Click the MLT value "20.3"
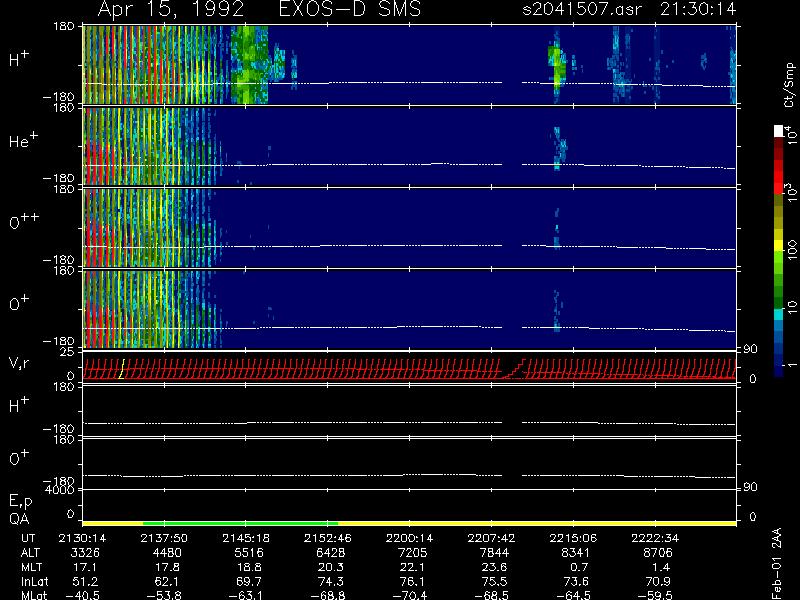 [x=330, y=567]
